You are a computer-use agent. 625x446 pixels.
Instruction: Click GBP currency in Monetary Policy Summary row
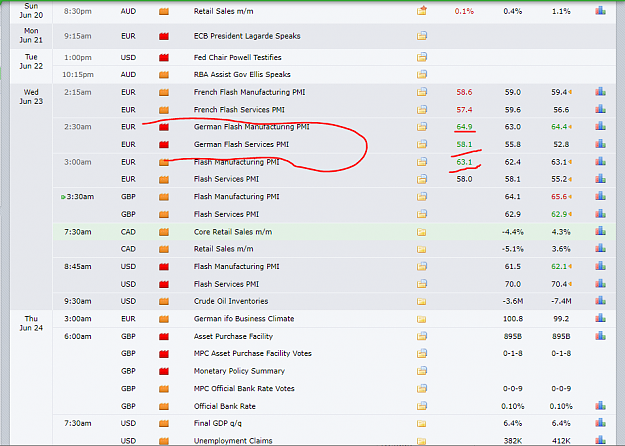point(128,371)
